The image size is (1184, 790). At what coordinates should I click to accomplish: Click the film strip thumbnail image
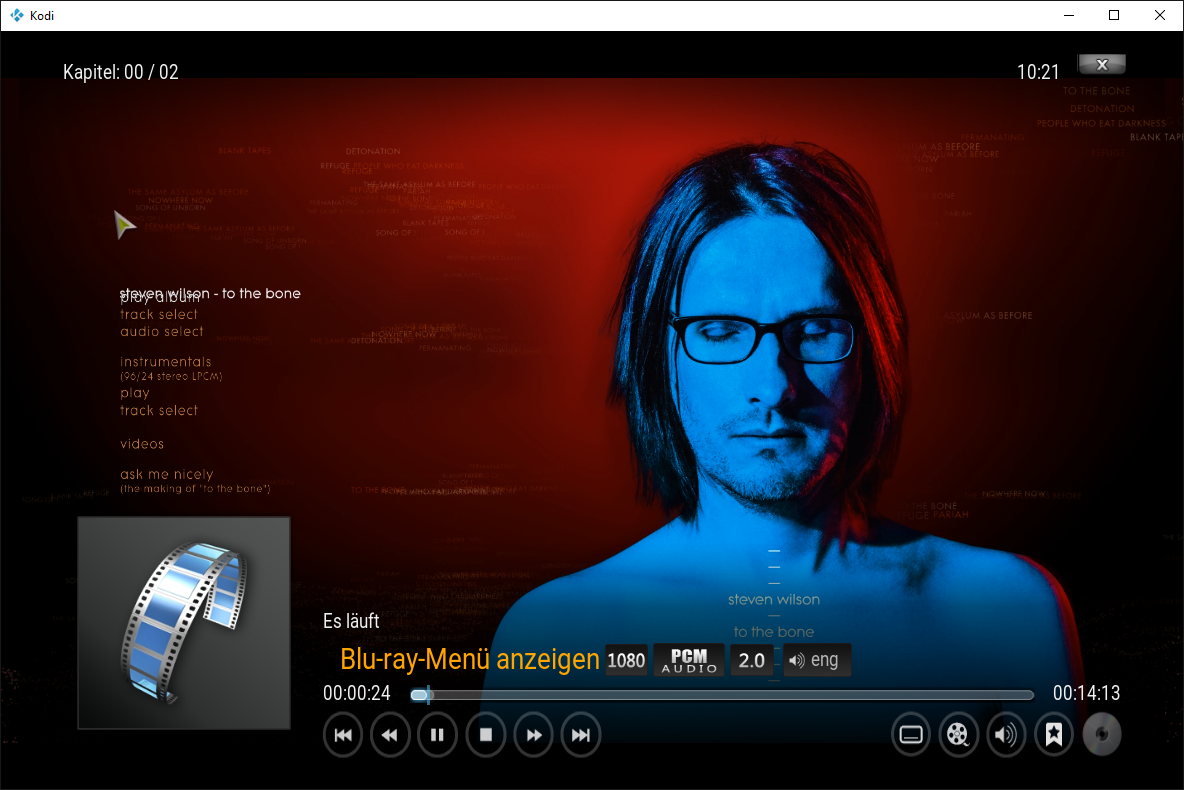184,623
